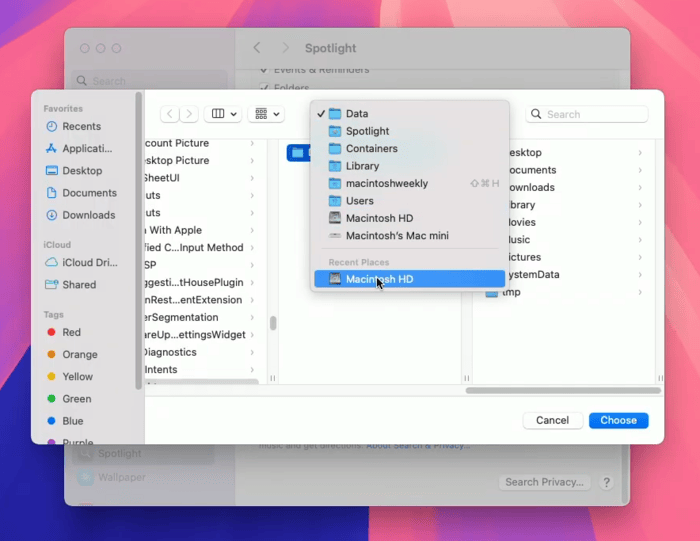Expand the Music folder chevron

pos(640,240)
